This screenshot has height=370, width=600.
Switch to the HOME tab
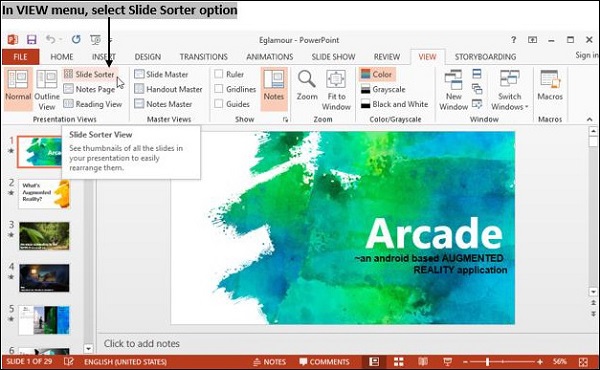(62, 57)
